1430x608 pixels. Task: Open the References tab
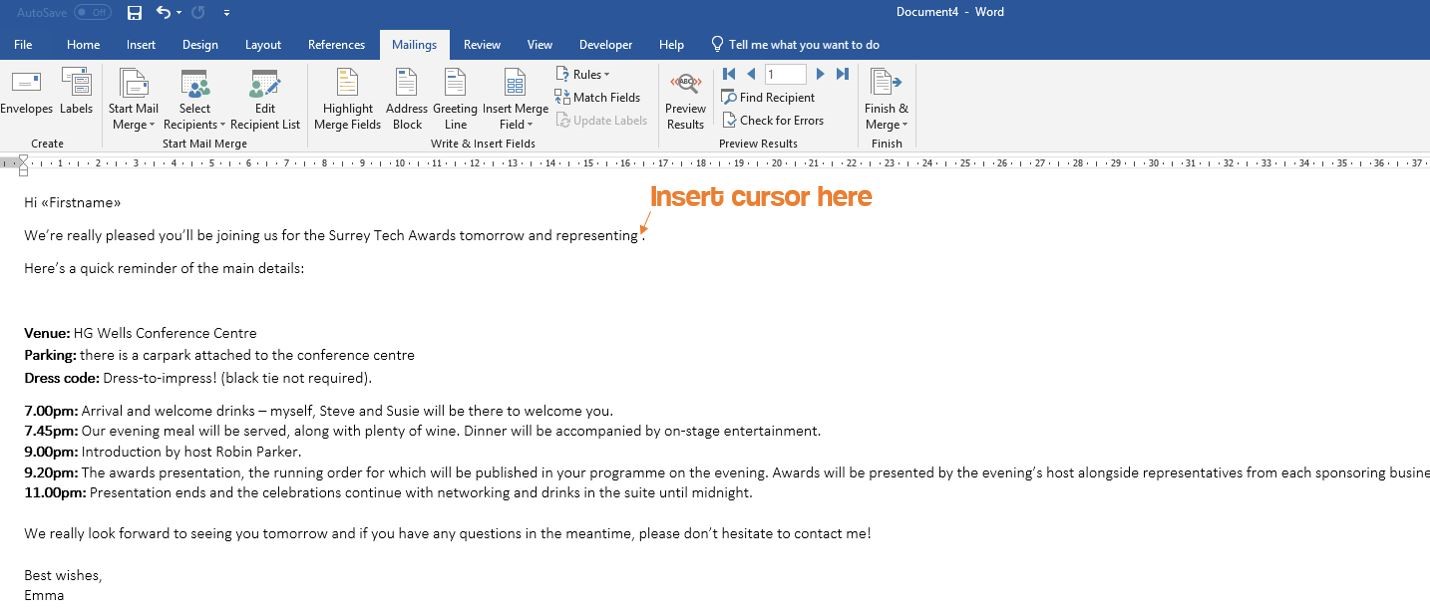point(336,44)
